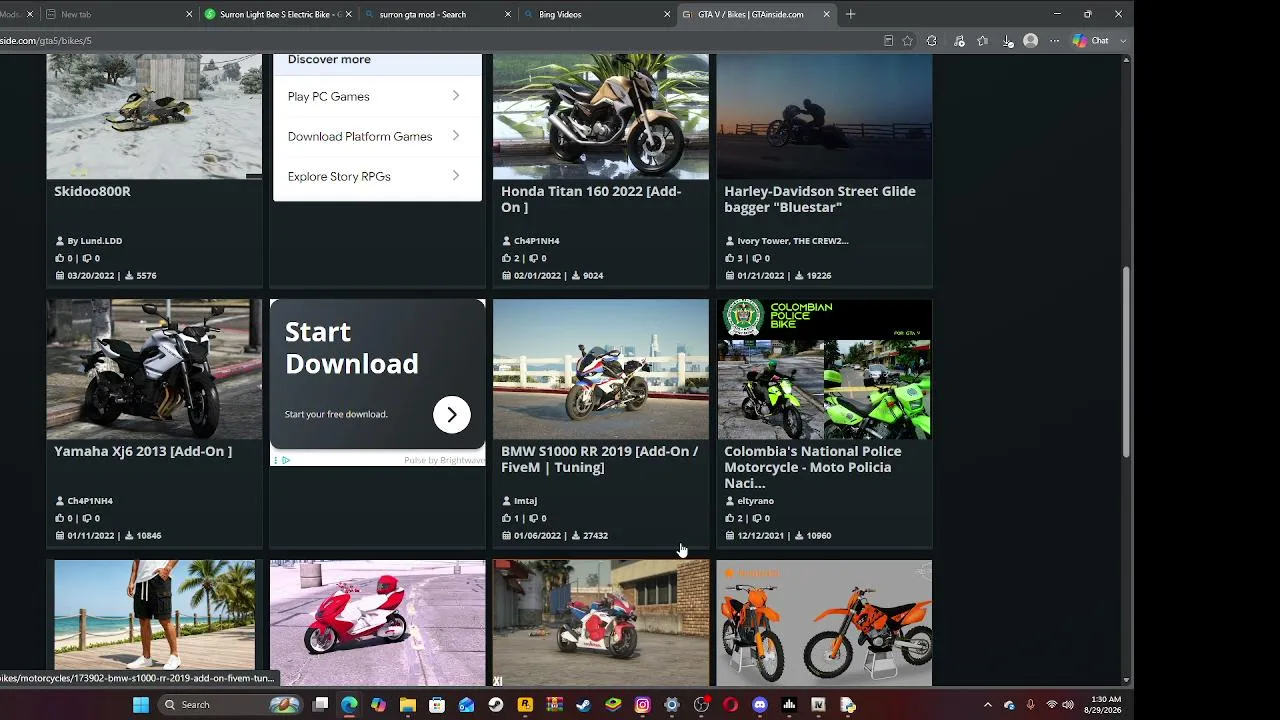This screenshot has width=1280, height=720.
Task: Click the Start Download arrow button
Action: click(x=451, y=414)
